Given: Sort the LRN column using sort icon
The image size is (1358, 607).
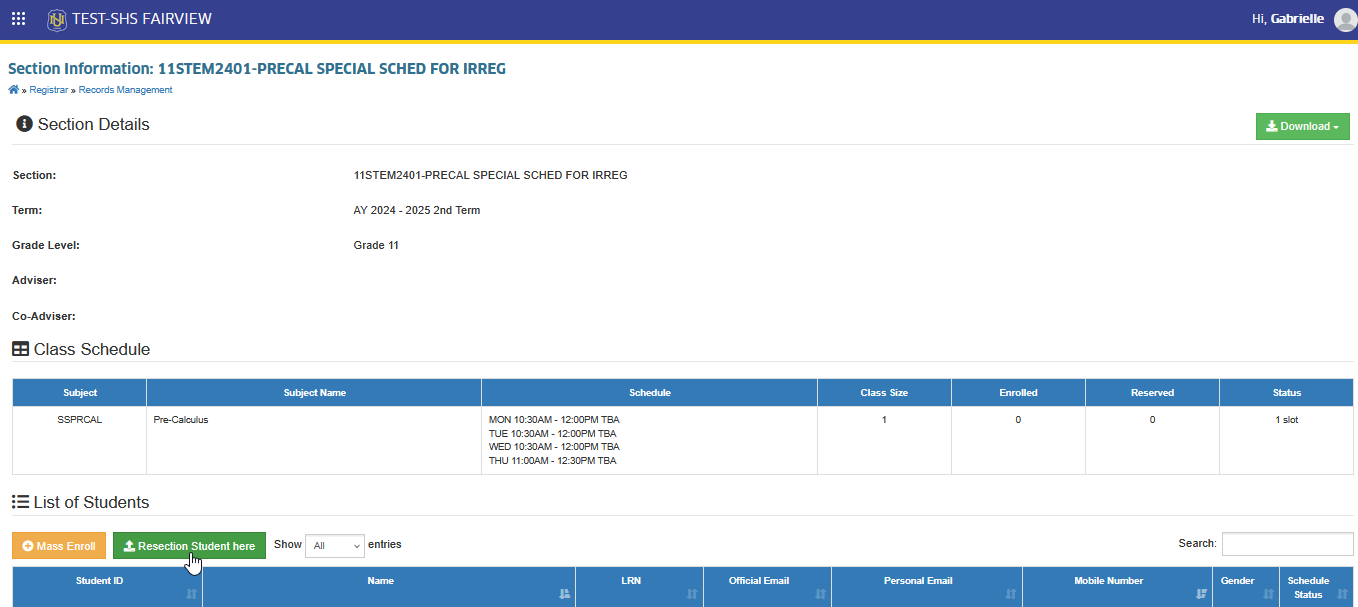Looking at the screenshot, I should tap(692, 594).
